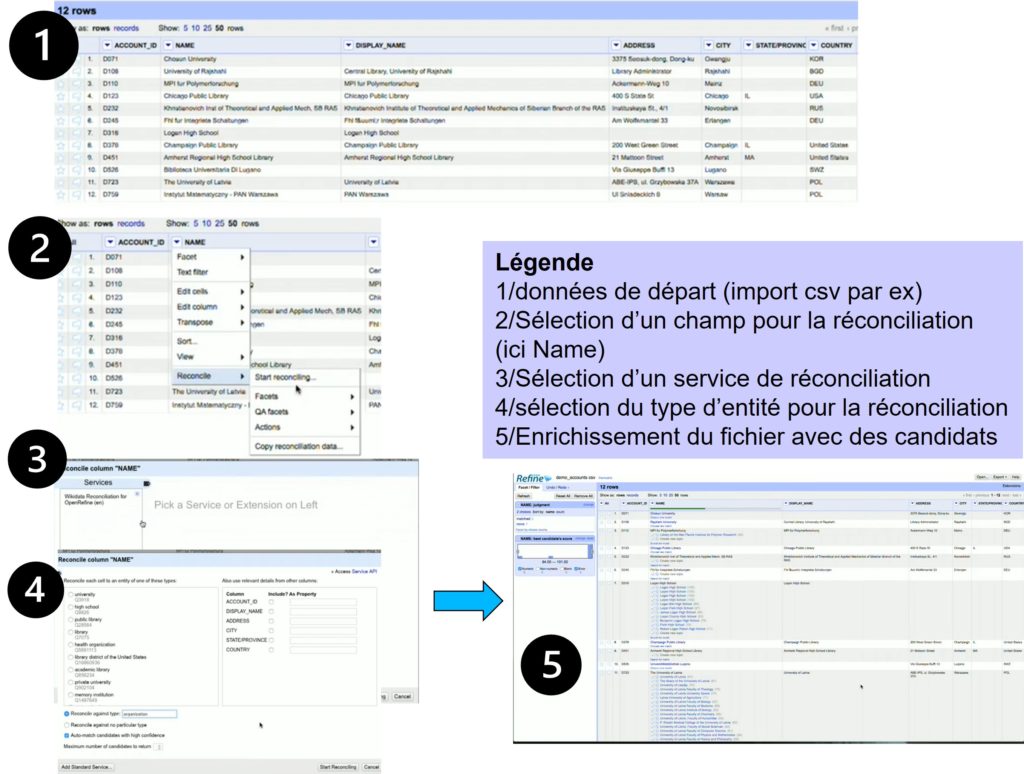
Task: Click the ACCOUNT_ID As Property input field
Action: click(323, 602)
